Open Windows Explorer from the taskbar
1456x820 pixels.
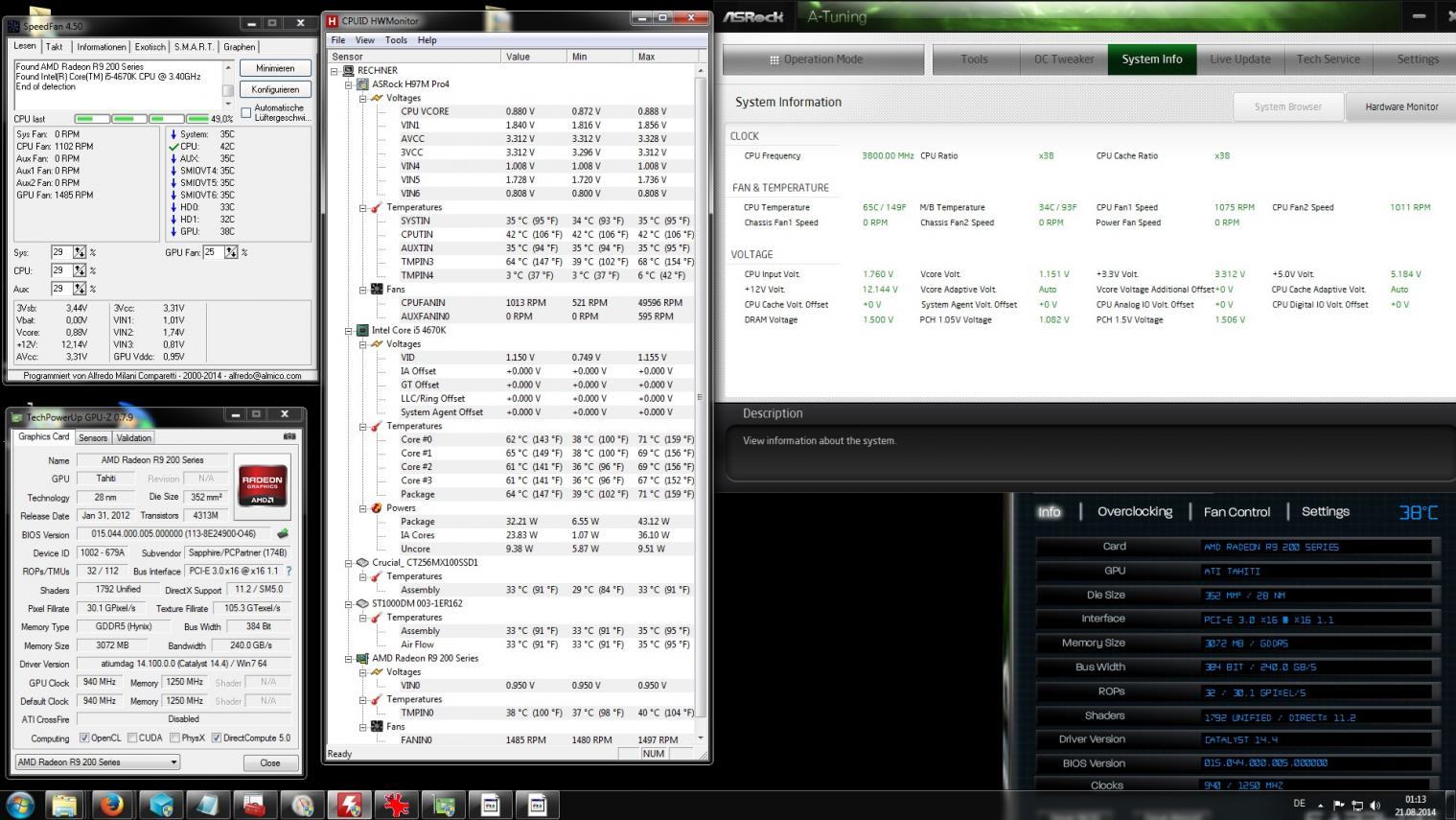pyautogui.click(x=64, y=805)
